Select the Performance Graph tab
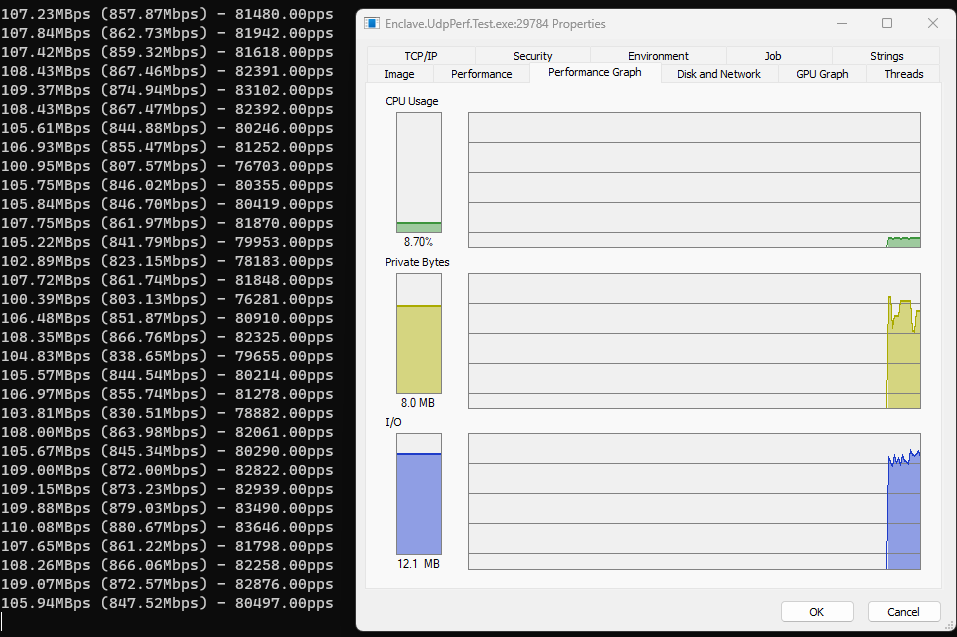The height and width of the screenshot is (637, 957). (595, 72)
